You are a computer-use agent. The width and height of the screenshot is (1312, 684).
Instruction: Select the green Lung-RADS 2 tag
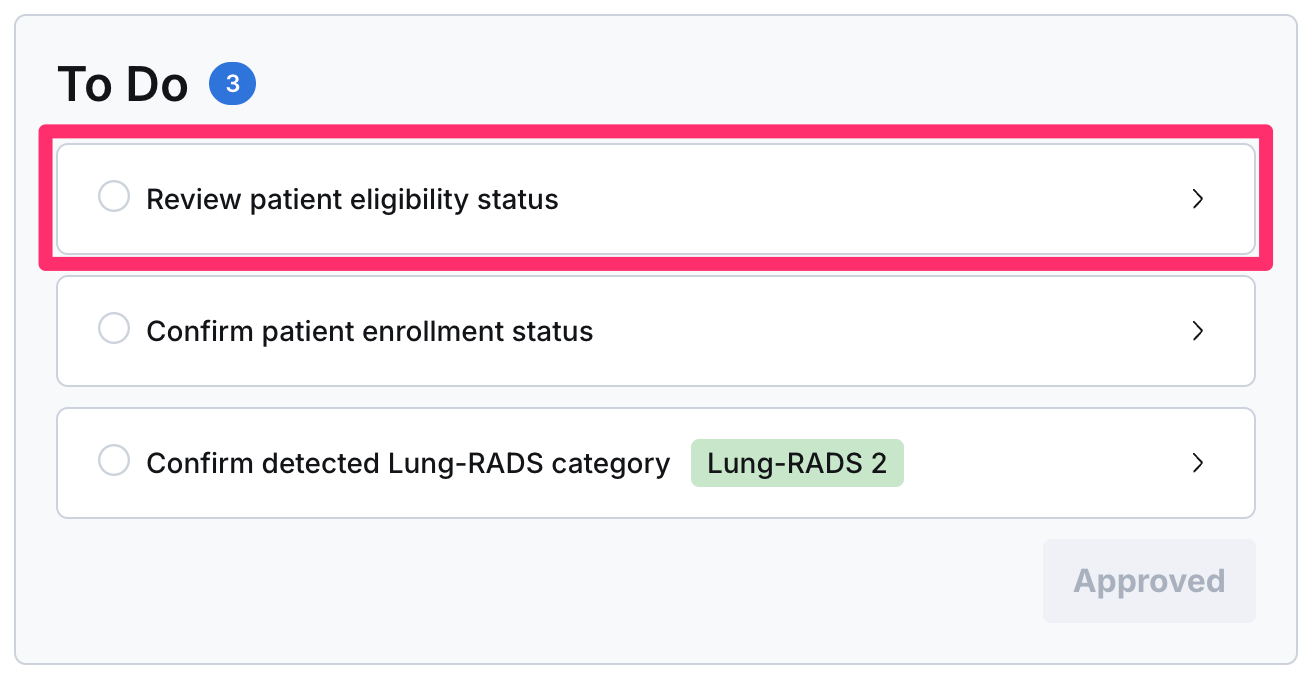click(797, 463)
